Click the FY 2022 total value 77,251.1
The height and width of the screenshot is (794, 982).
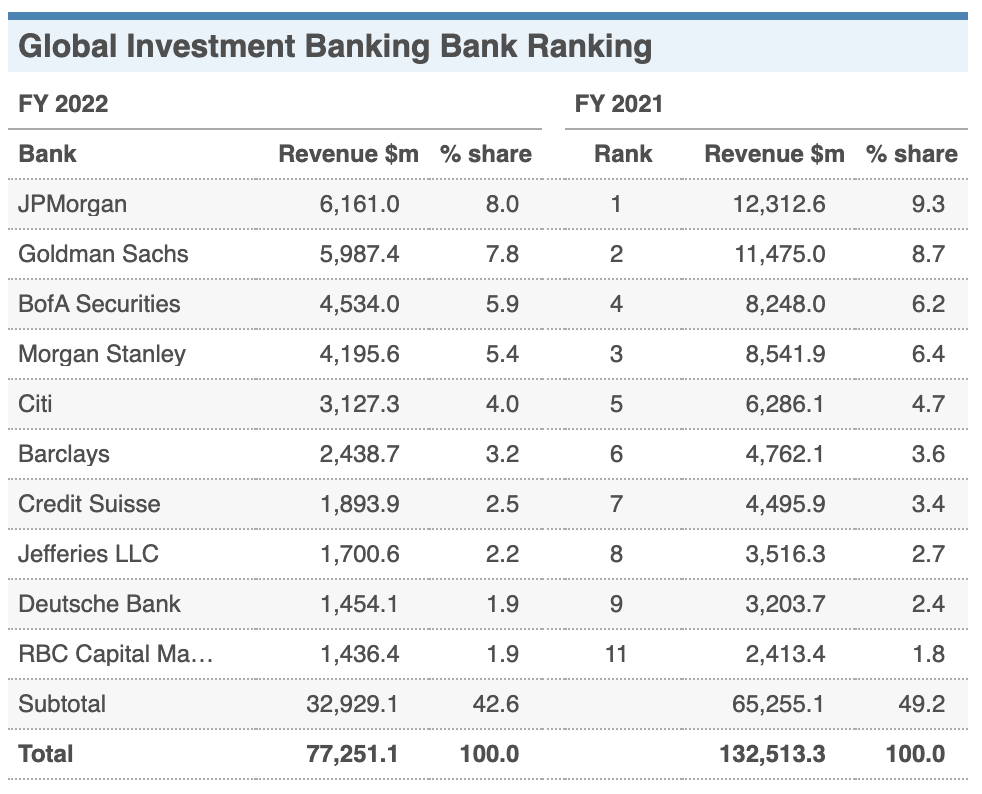tap(352, 753)
